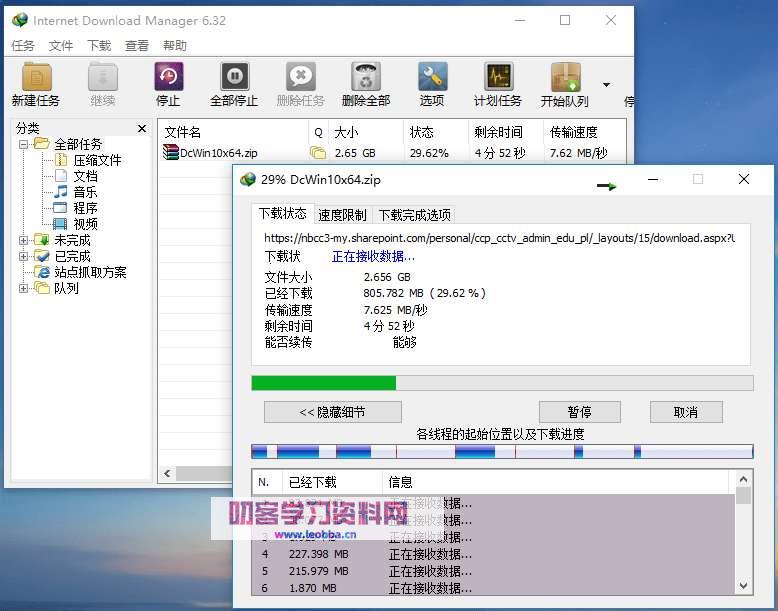Open the 任务 menu
The height and width of the screenshot is (611, 778).
pyautogui.click(x=23, y=46)
